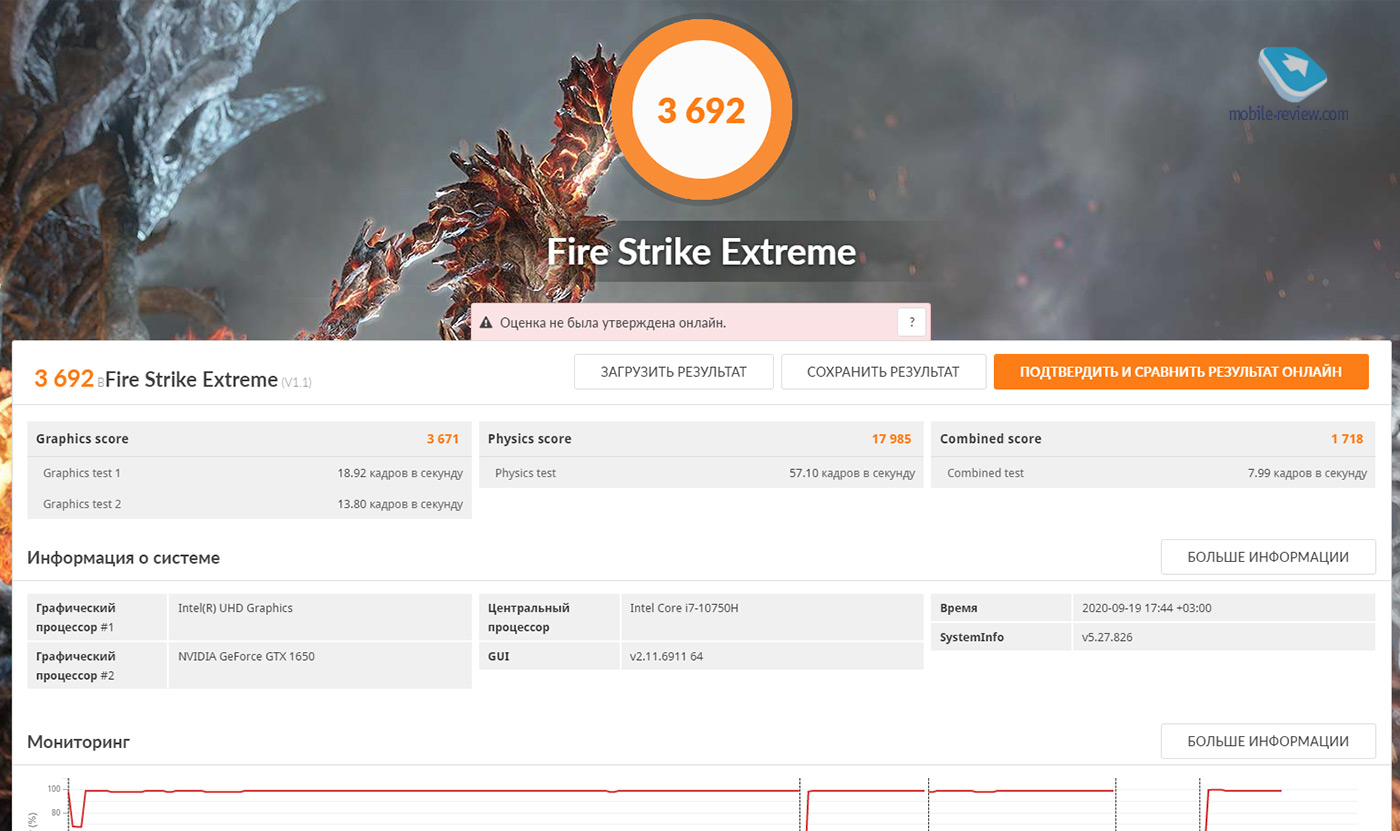Click СОХРАНИТЬ РЕЗУЛЬТАТ button
Viewport: 1400px width, 831px height.
[884, 372]
